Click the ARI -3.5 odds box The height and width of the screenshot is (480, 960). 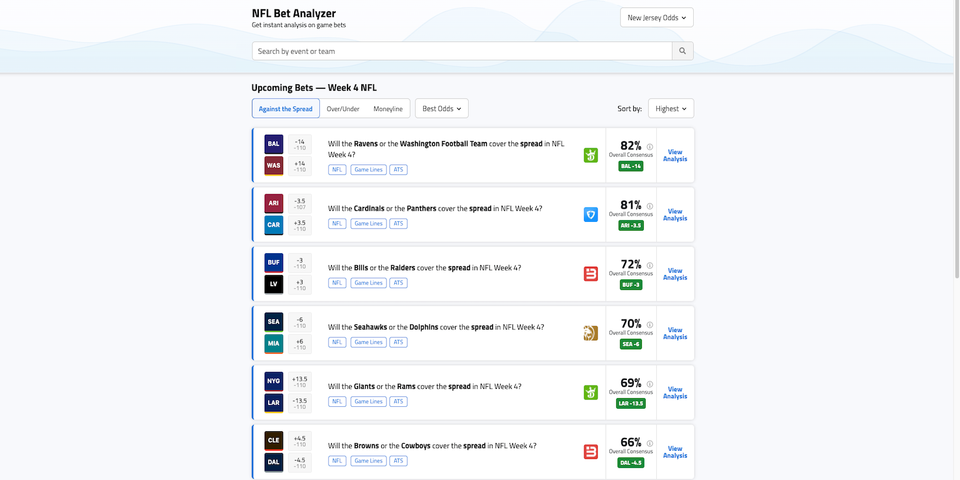[x=300, y=203]
